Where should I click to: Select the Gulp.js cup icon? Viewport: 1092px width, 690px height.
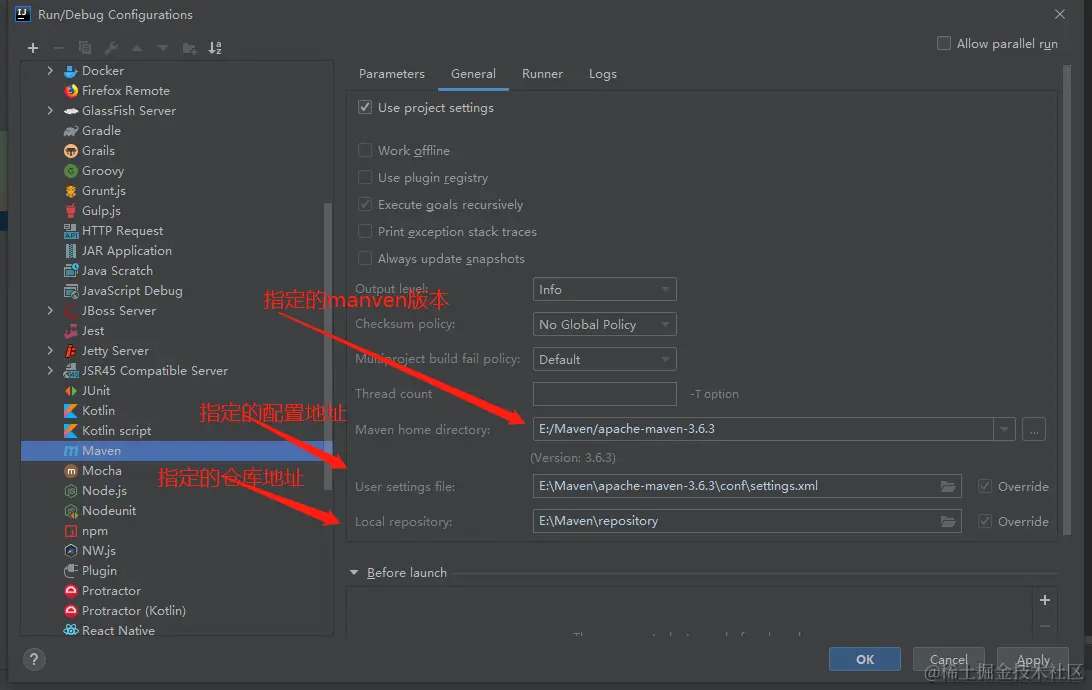click(70, 210)
